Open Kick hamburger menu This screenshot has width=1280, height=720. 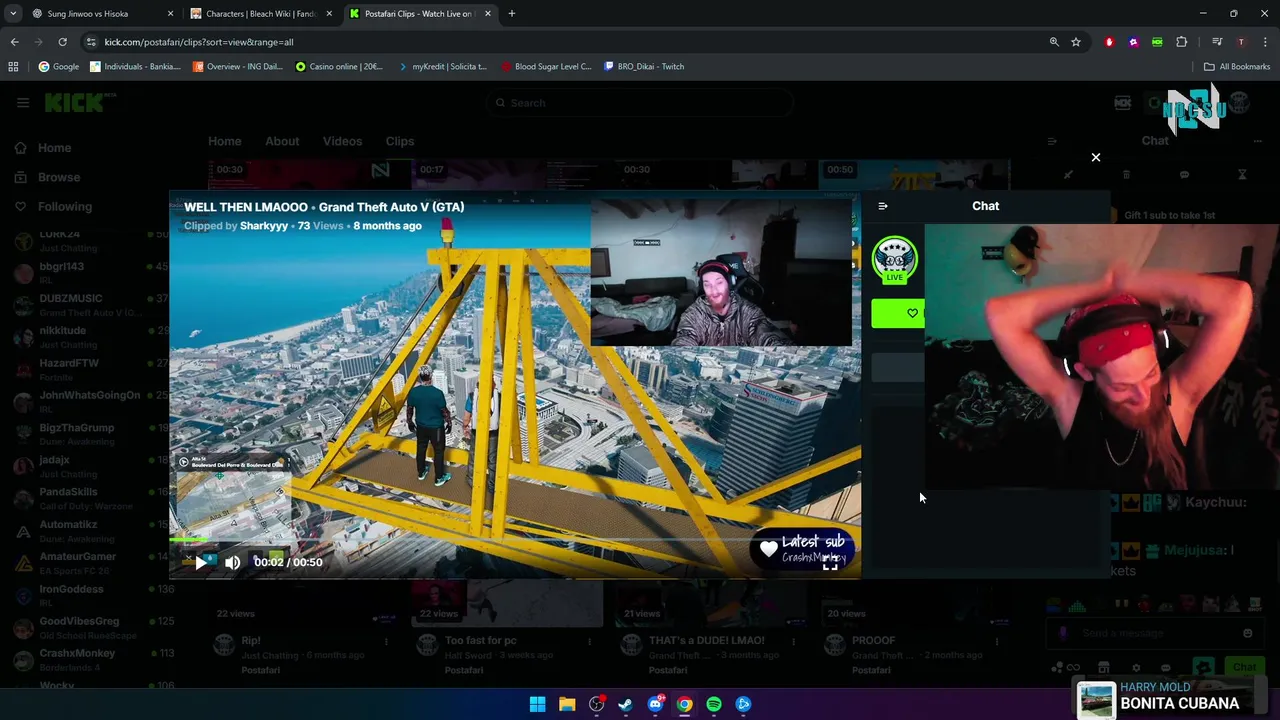pyautogui.click(x=23, y=102)
